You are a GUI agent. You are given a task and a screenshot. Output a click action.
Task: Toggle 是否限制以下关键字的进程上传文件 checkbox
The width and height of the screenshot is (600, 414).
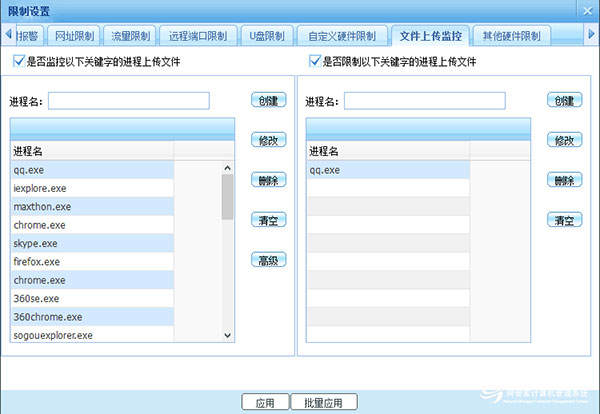315,61
